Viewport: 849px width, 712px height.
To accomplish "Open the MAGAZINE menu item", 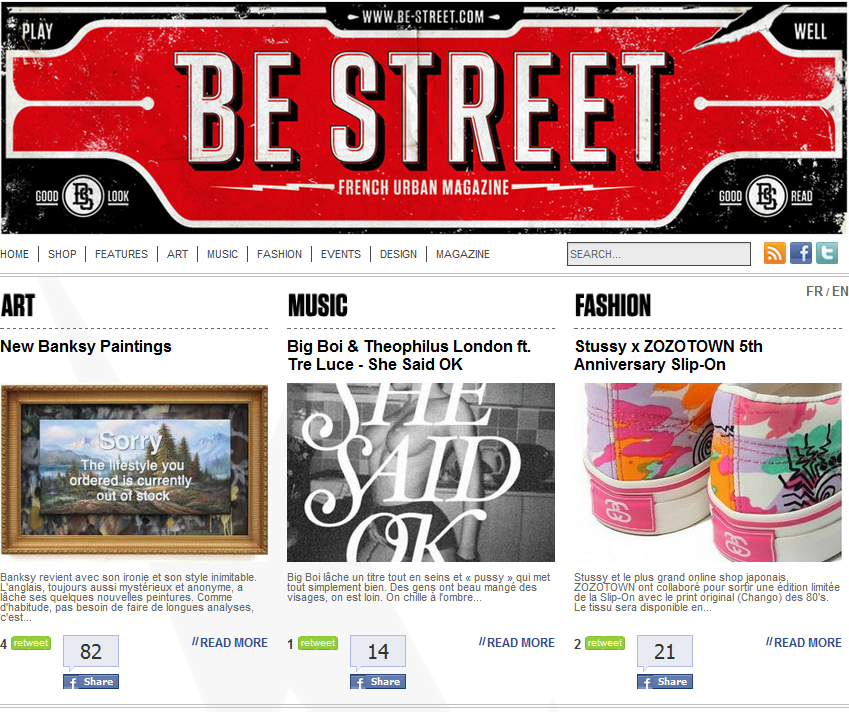I will [x=463, y=254].
